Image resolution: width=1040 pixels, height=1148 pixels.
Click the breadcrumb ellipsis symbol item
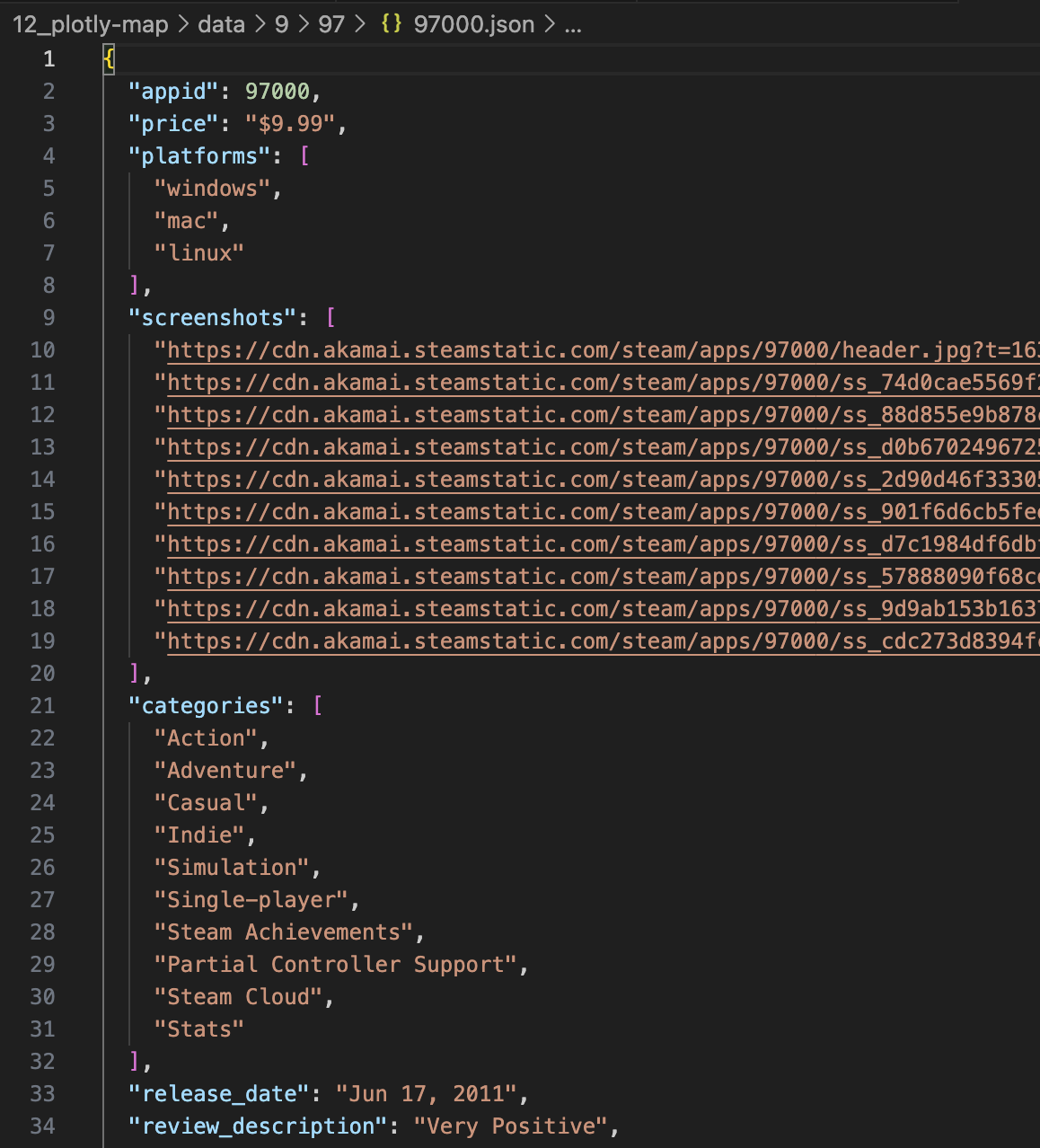click(573, 24)
